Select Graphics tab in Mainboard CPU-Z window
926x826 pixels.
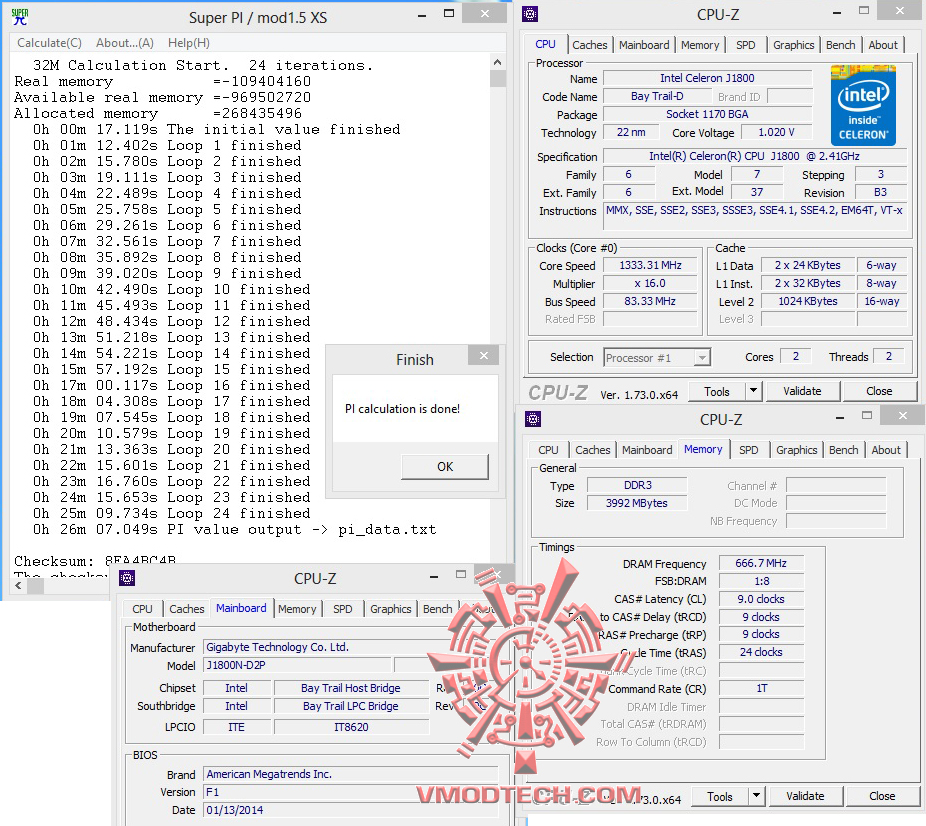click(x=390, y=609)
